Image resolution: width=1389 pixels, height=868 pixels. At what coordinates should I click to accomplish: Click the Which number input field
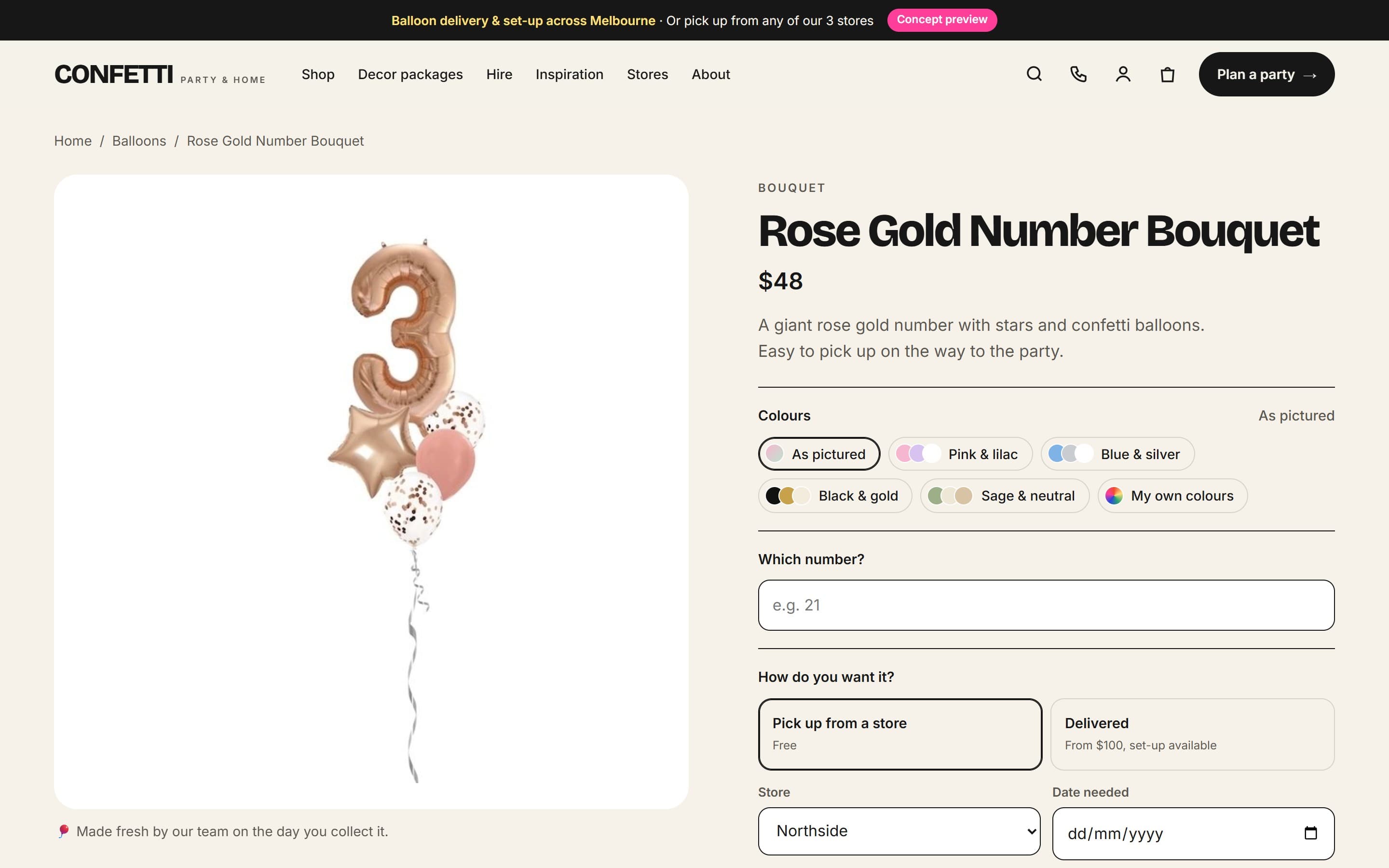tap(1046, 605)
